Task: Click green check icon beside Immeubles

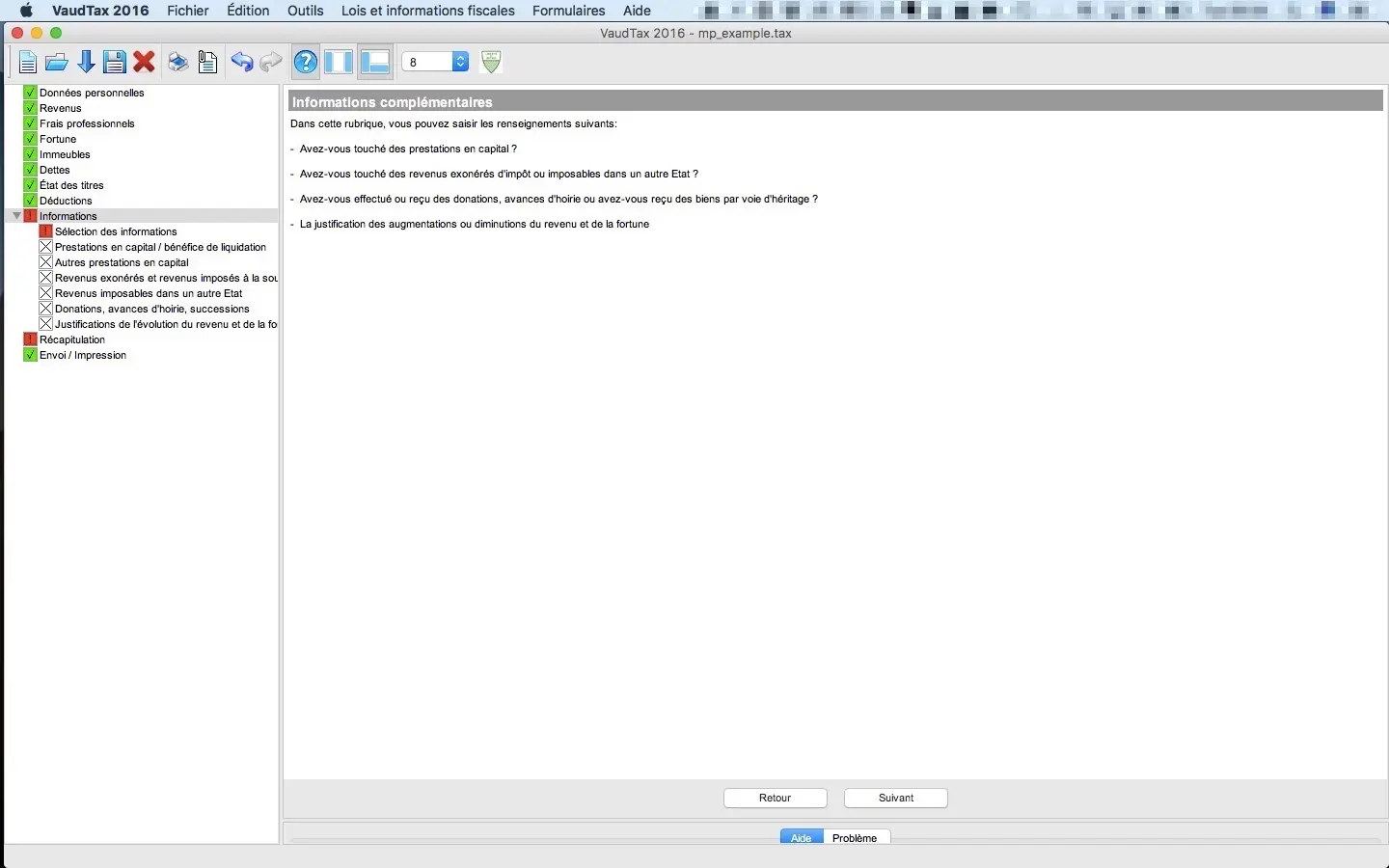Action: (x=30, y=154)
